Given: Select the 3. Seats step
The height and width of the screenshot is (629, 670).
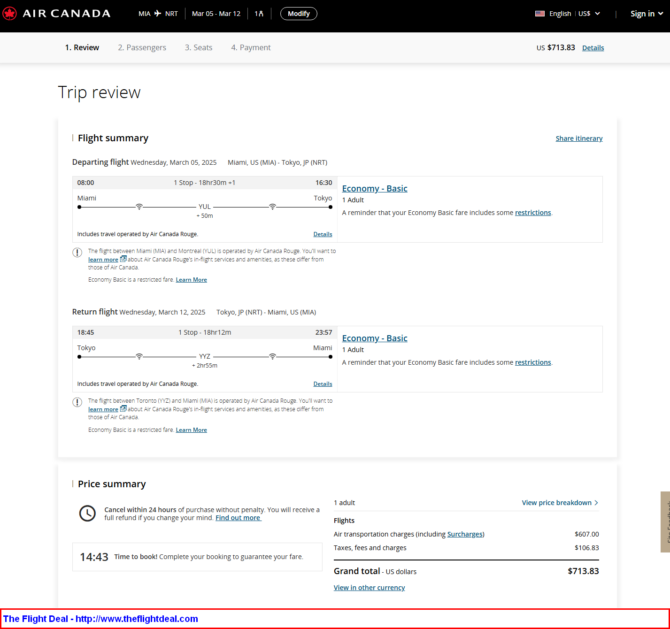Looking at the screenshot, I should (198, 47).
